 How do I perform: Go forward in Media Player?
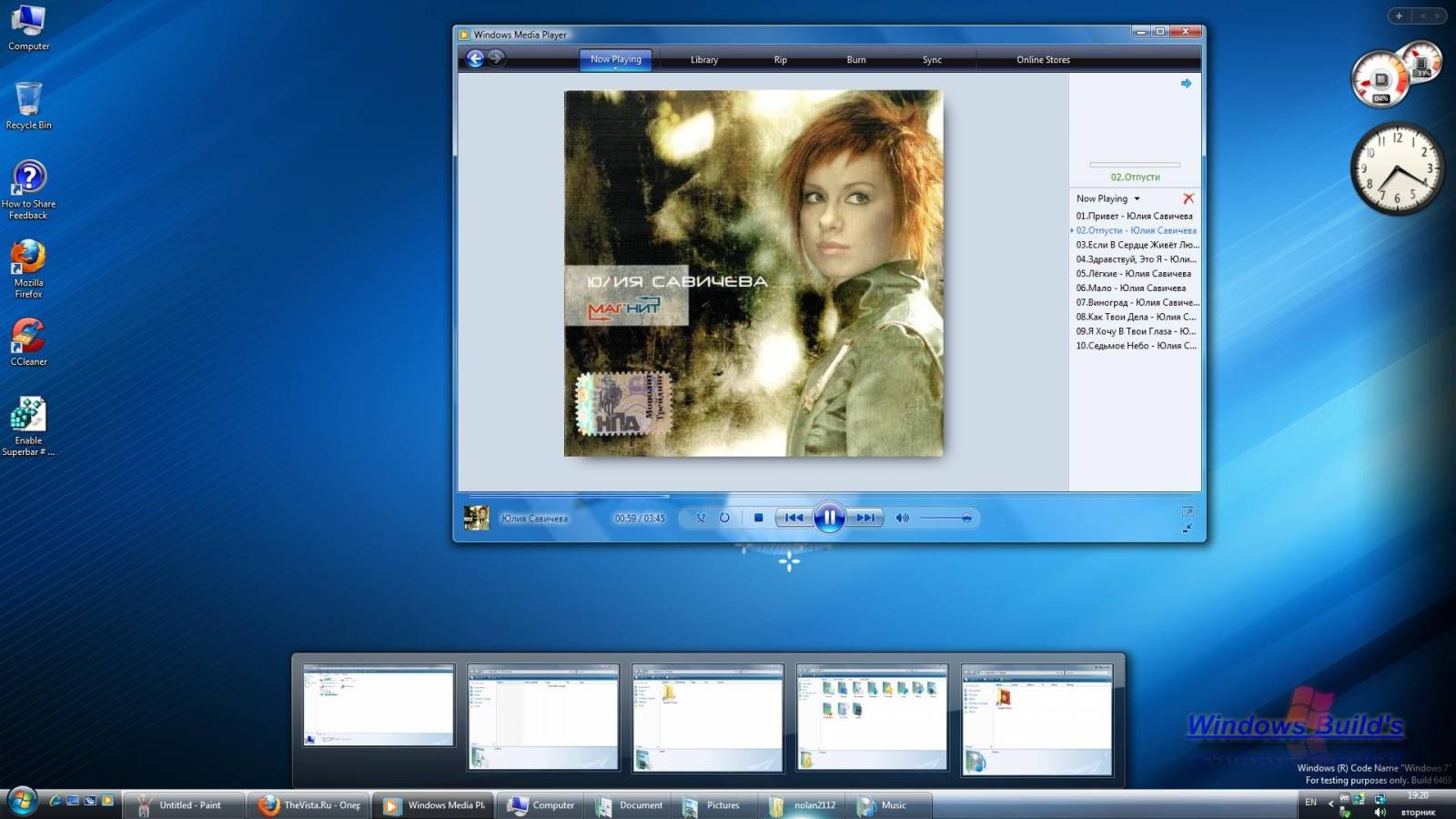pos(496,58)
